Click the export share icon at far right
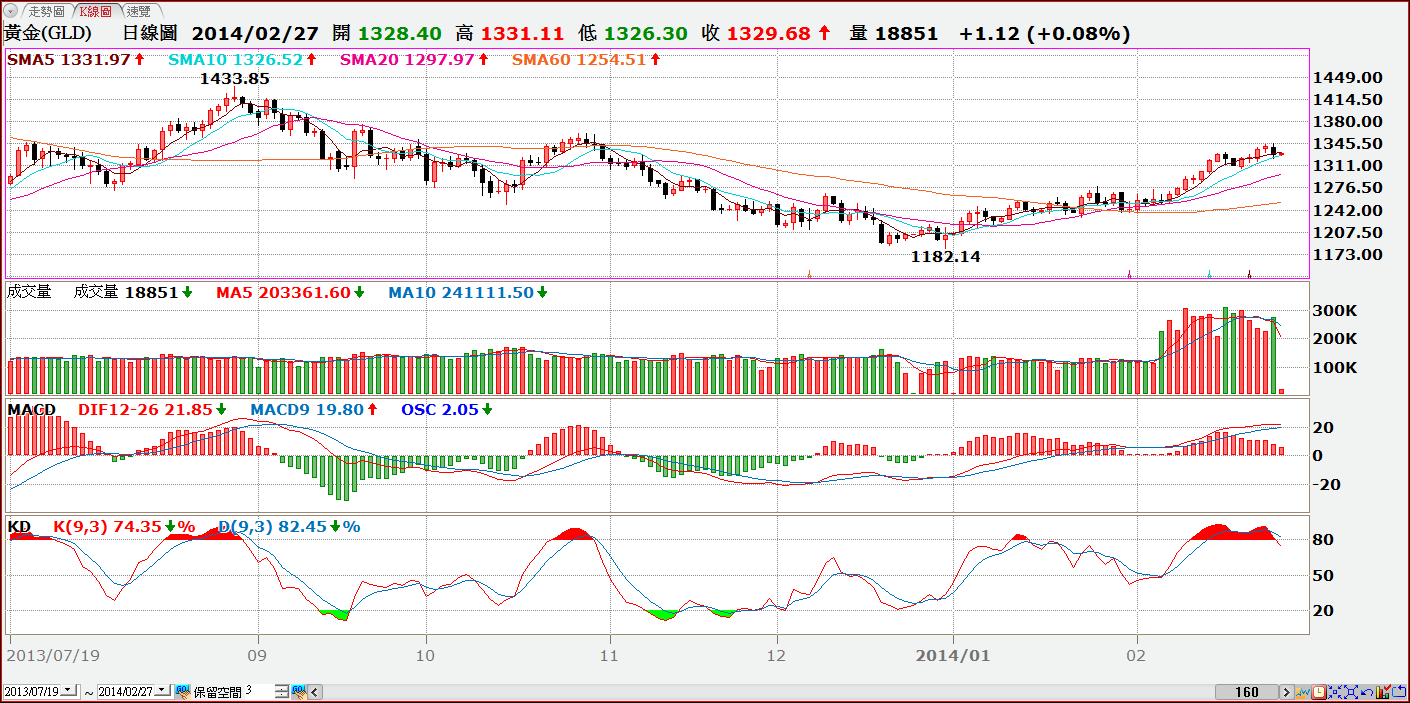Viewport: 1410px width, 703px height. (1399, 691)
